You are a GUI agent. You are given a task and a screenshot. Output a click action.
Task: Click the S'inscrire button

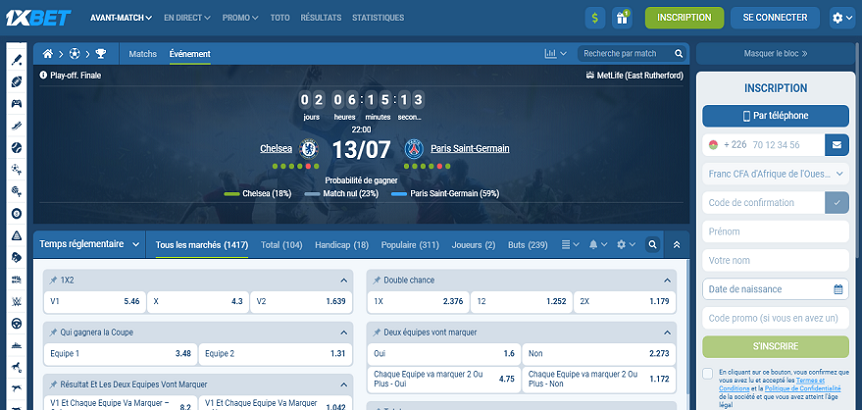[x=776, y=347]
